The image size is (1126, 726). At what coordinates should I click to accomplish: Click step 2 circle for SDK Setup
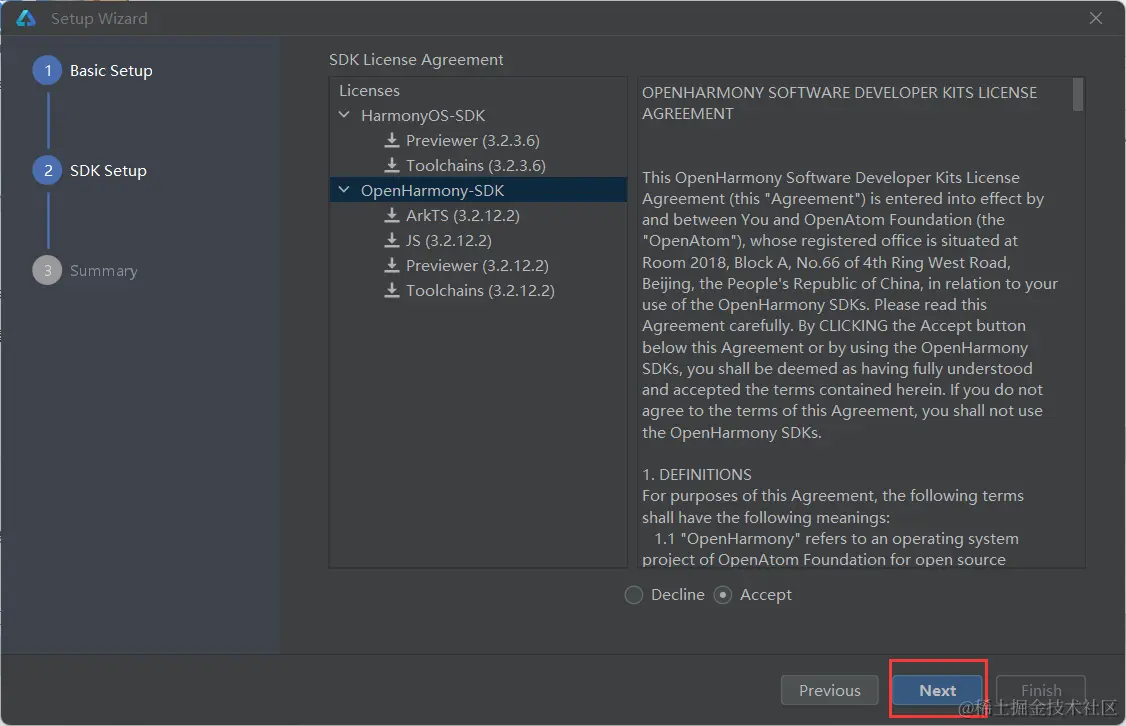click(x=47, y=170)
